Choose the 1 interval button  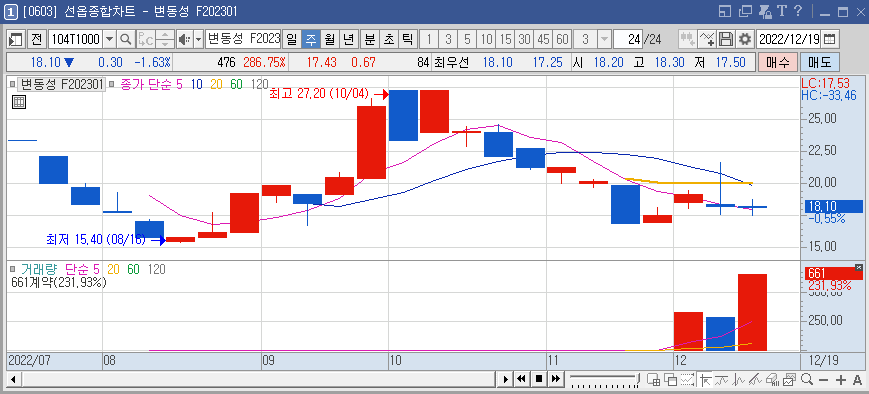click(x=428, y=39)
